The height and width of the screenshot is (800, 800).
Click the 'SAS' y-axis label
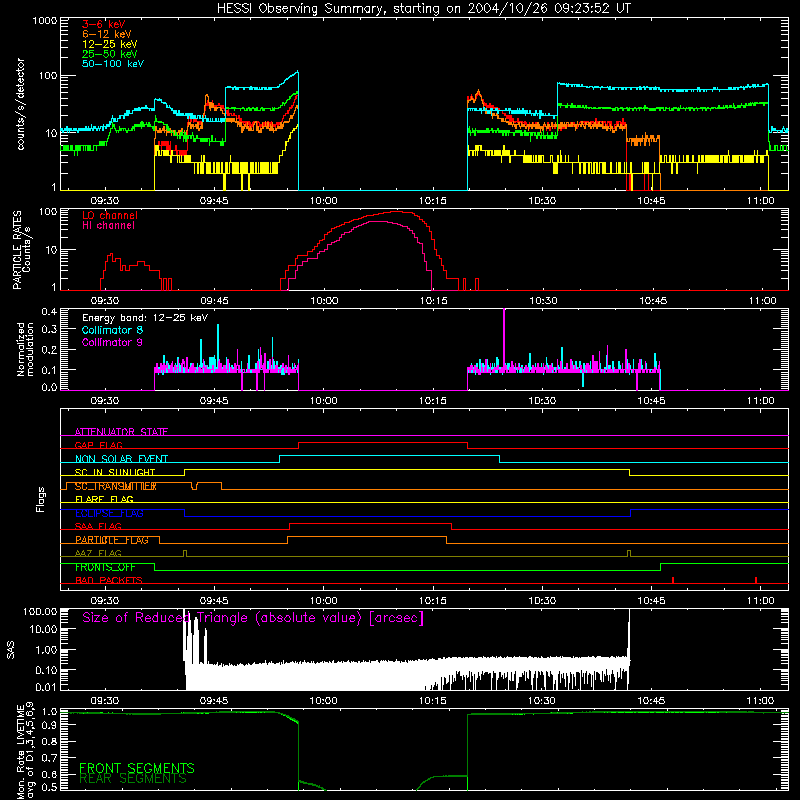tap(10, 649)
